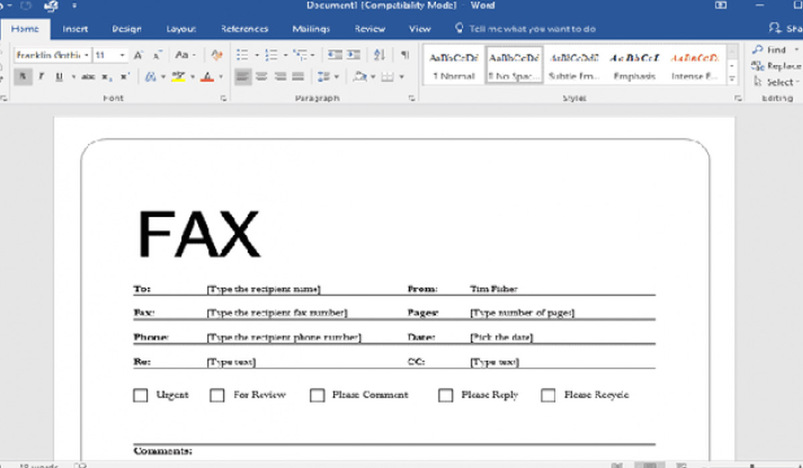Justify the paragraph text
The height and width of the screenshot is (468, 803).
(298, 77)
